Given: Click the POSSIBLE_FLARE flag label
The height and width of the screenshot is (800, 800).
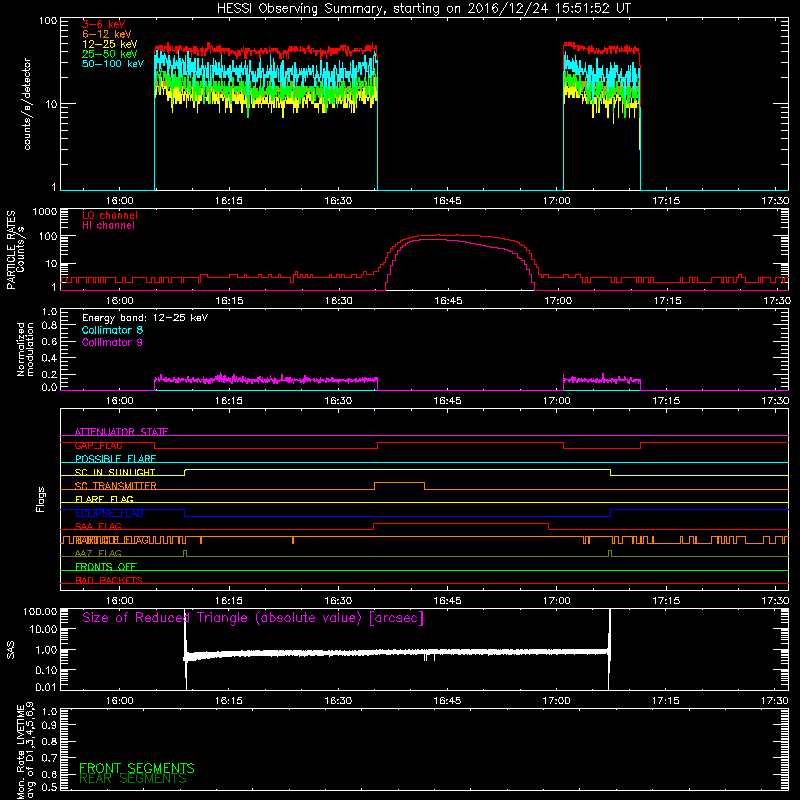Looking at the screenshot, I should tap(115, 459).
